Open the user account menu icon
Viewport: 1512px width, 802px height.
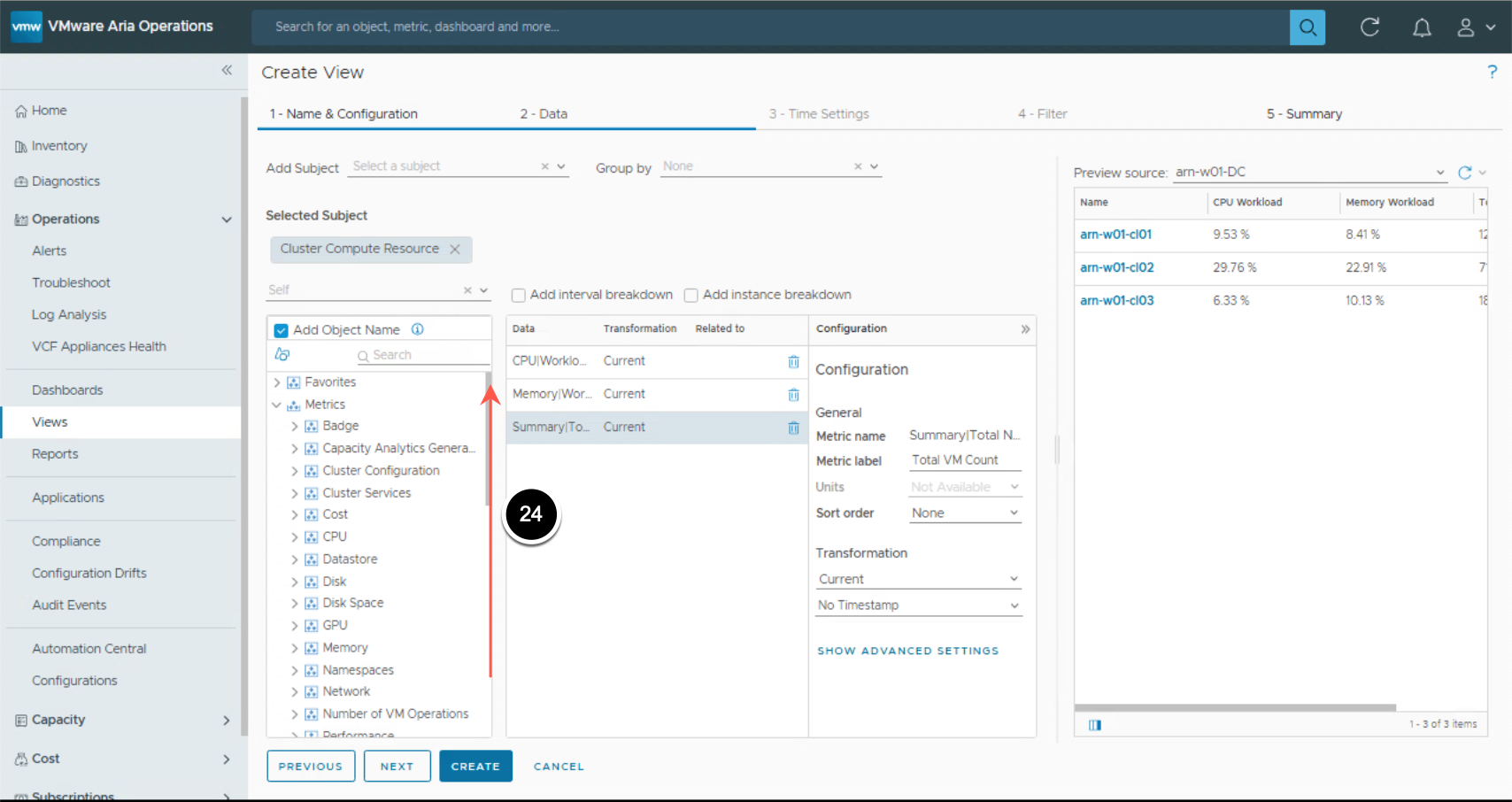pyautogui.click(x=1466, y=27)
